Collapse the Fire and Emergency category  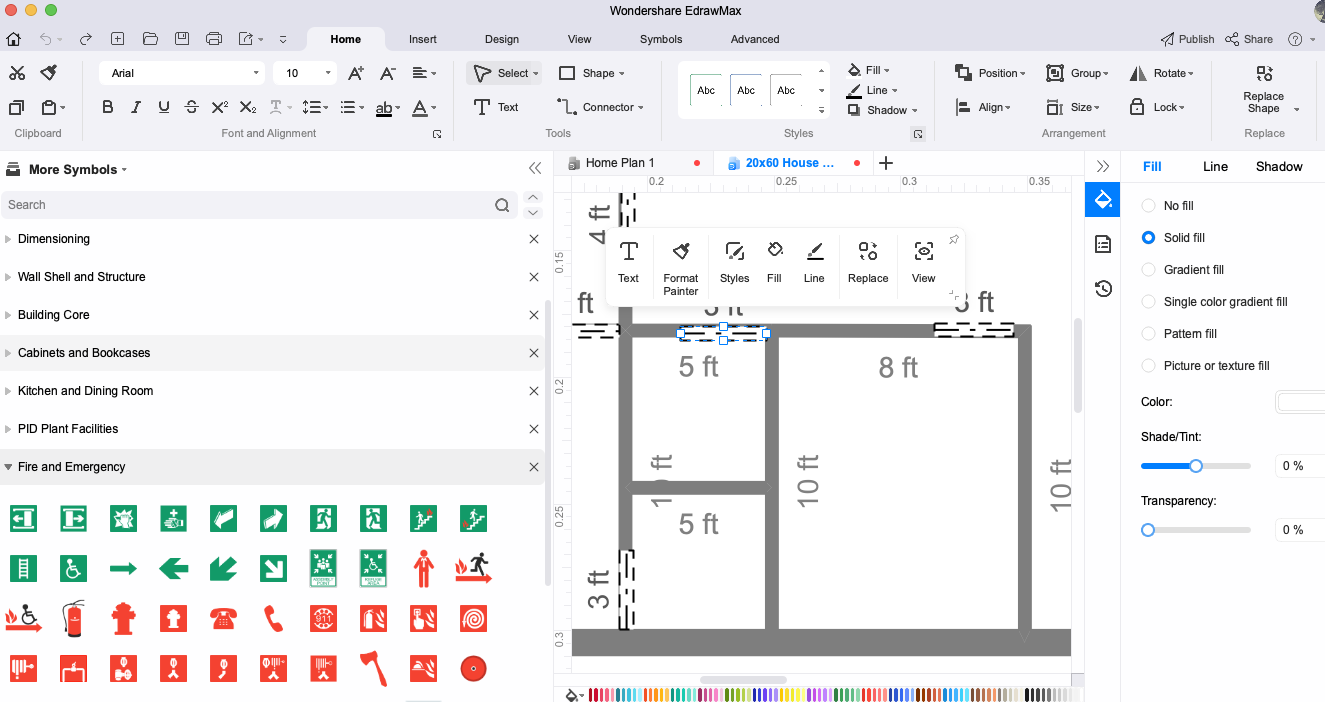pyautogui.click(x=10, y=466)
